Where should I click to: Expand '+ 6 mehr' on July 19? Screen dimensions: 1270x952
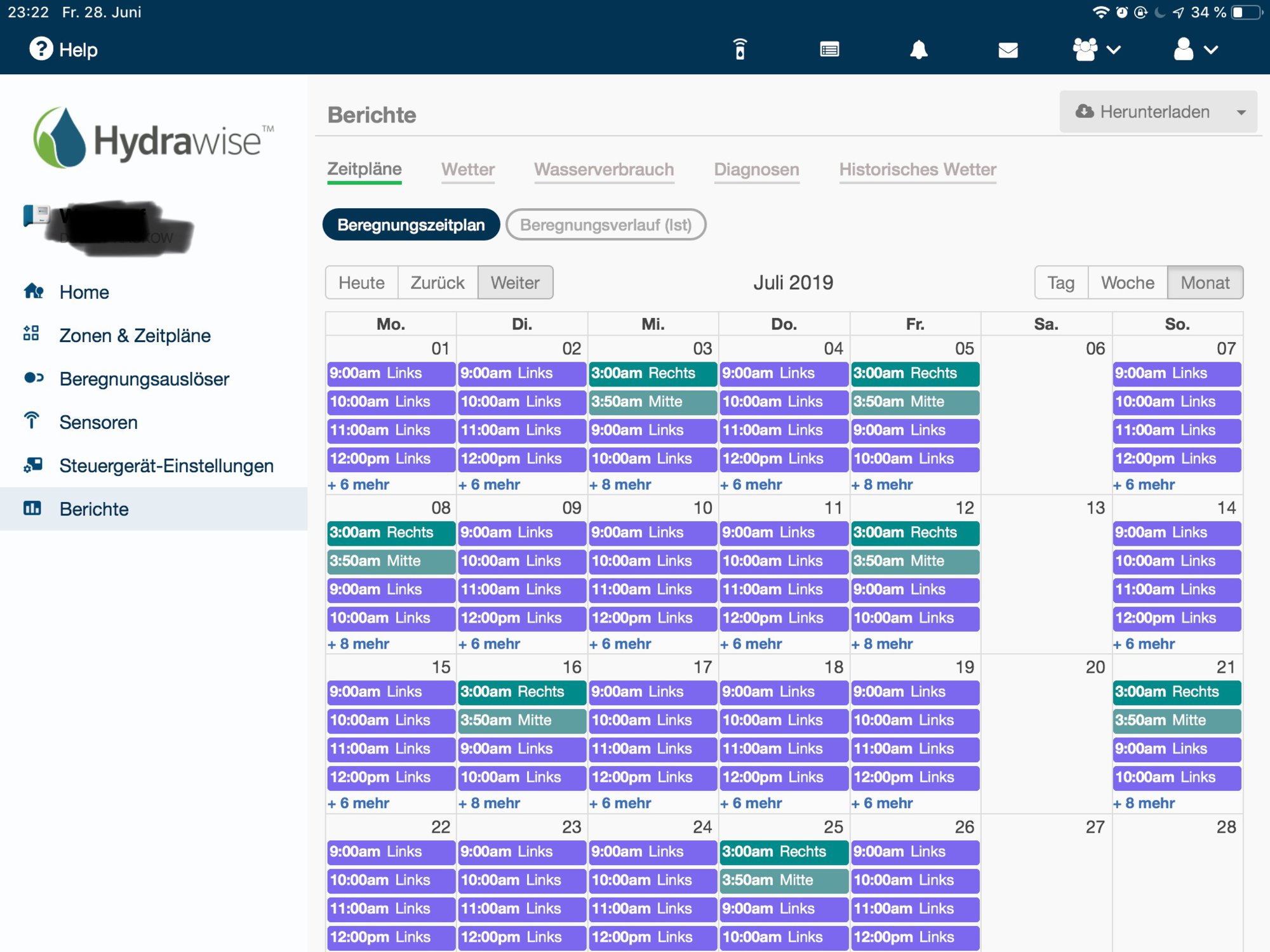pos(882,803)
